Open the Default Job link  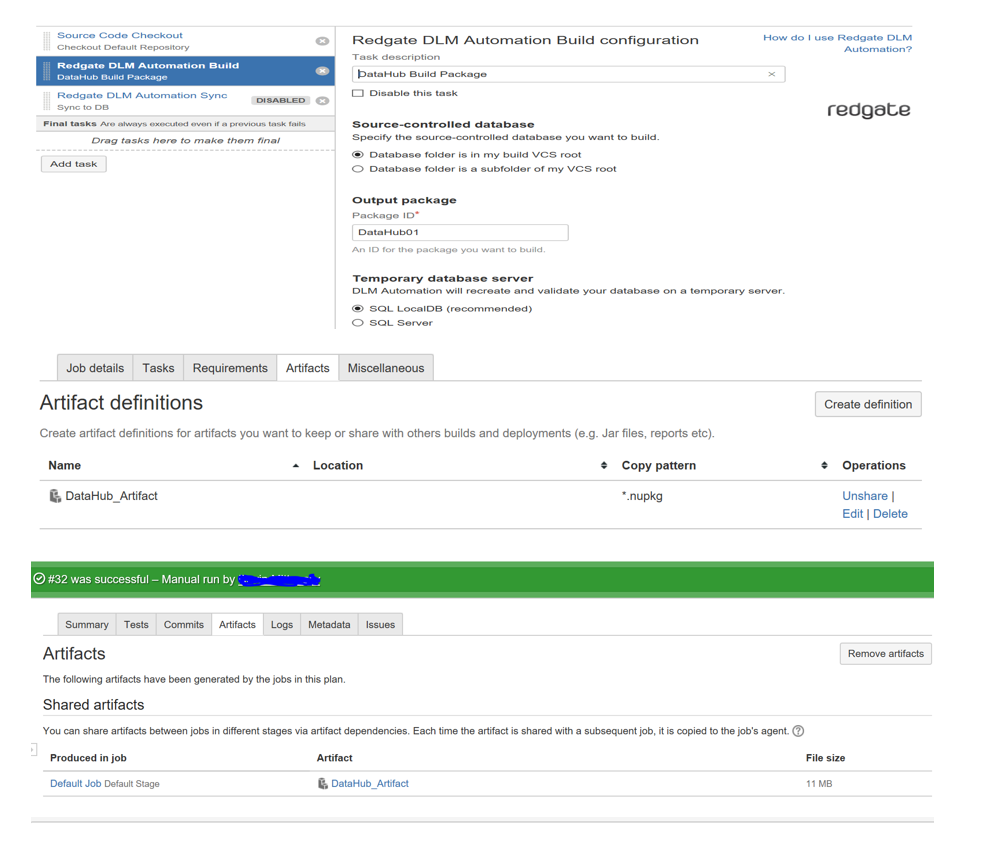pos(75,784)
